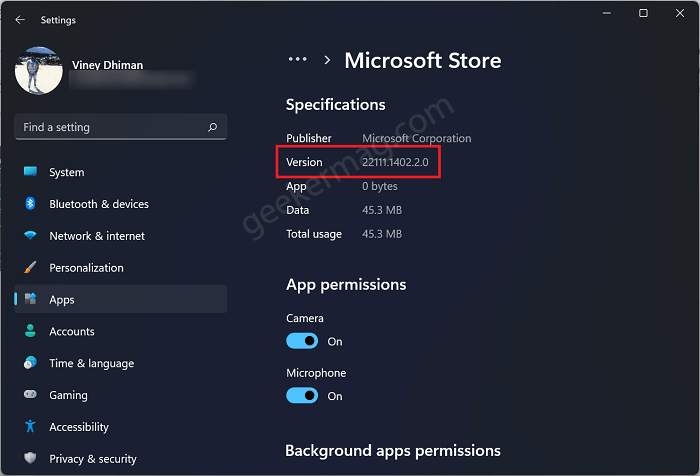Select version number 22111.1402.2.0
This screenshot has width=700, height=476.
pyautogui.click(x=395, y=162)
